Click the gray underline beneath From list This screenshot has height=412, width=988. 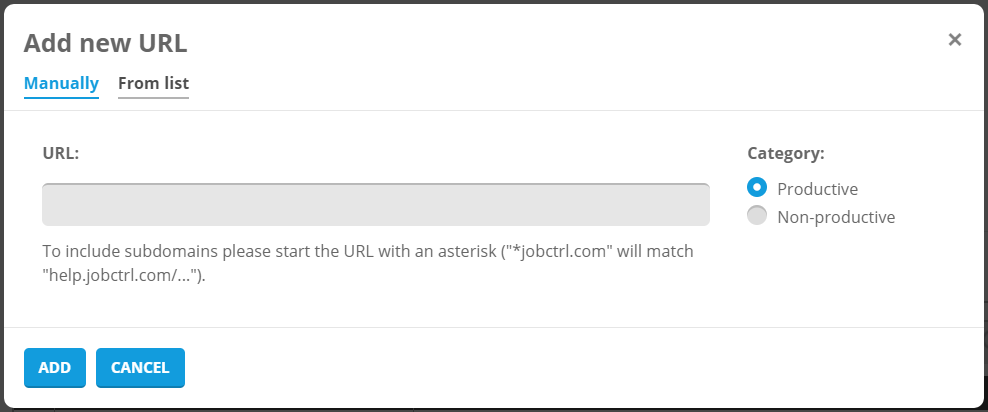click(x=153, y=98)
